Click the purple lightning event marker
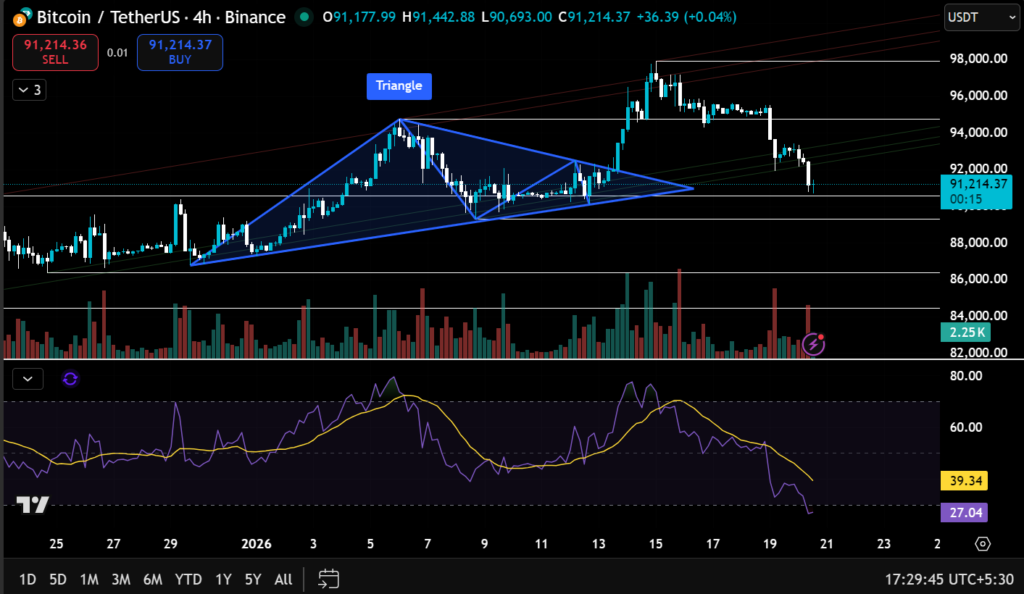The height and width of the screenshot is (594, 1024). (814, 345)
